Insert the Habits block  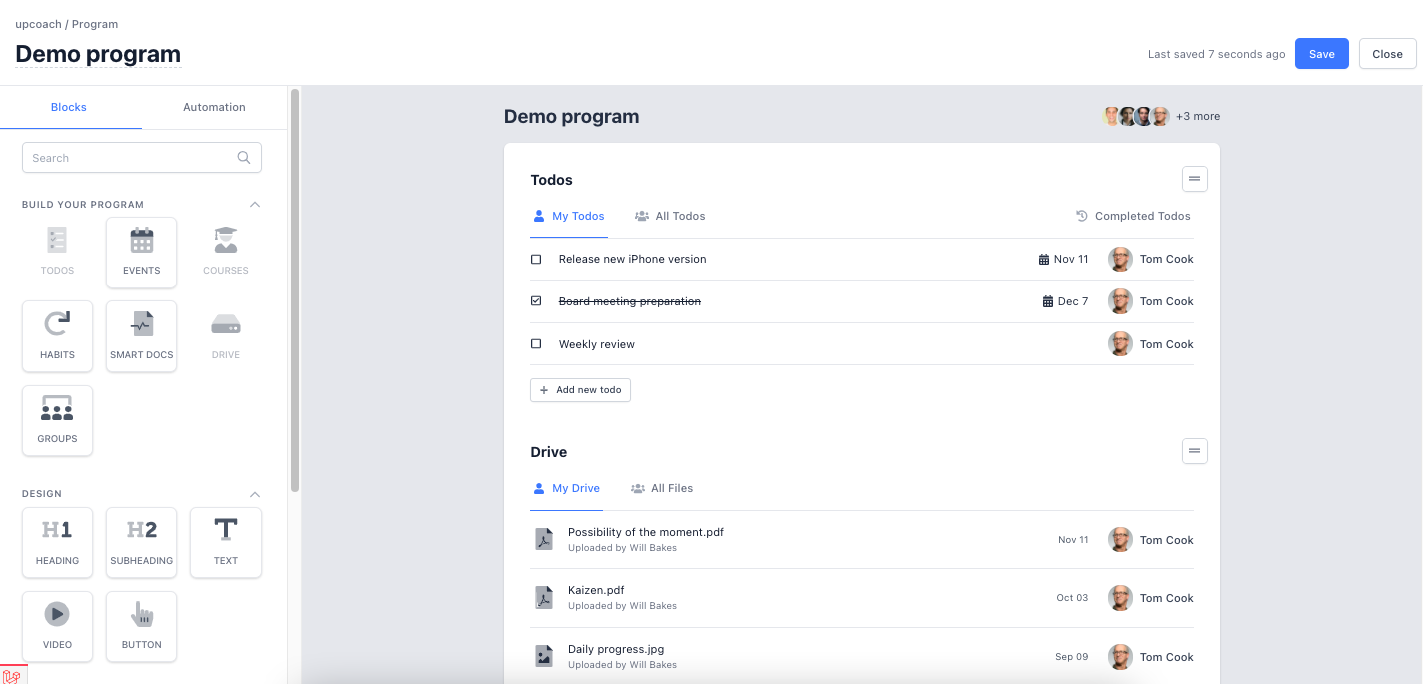[x=57, y=335]
